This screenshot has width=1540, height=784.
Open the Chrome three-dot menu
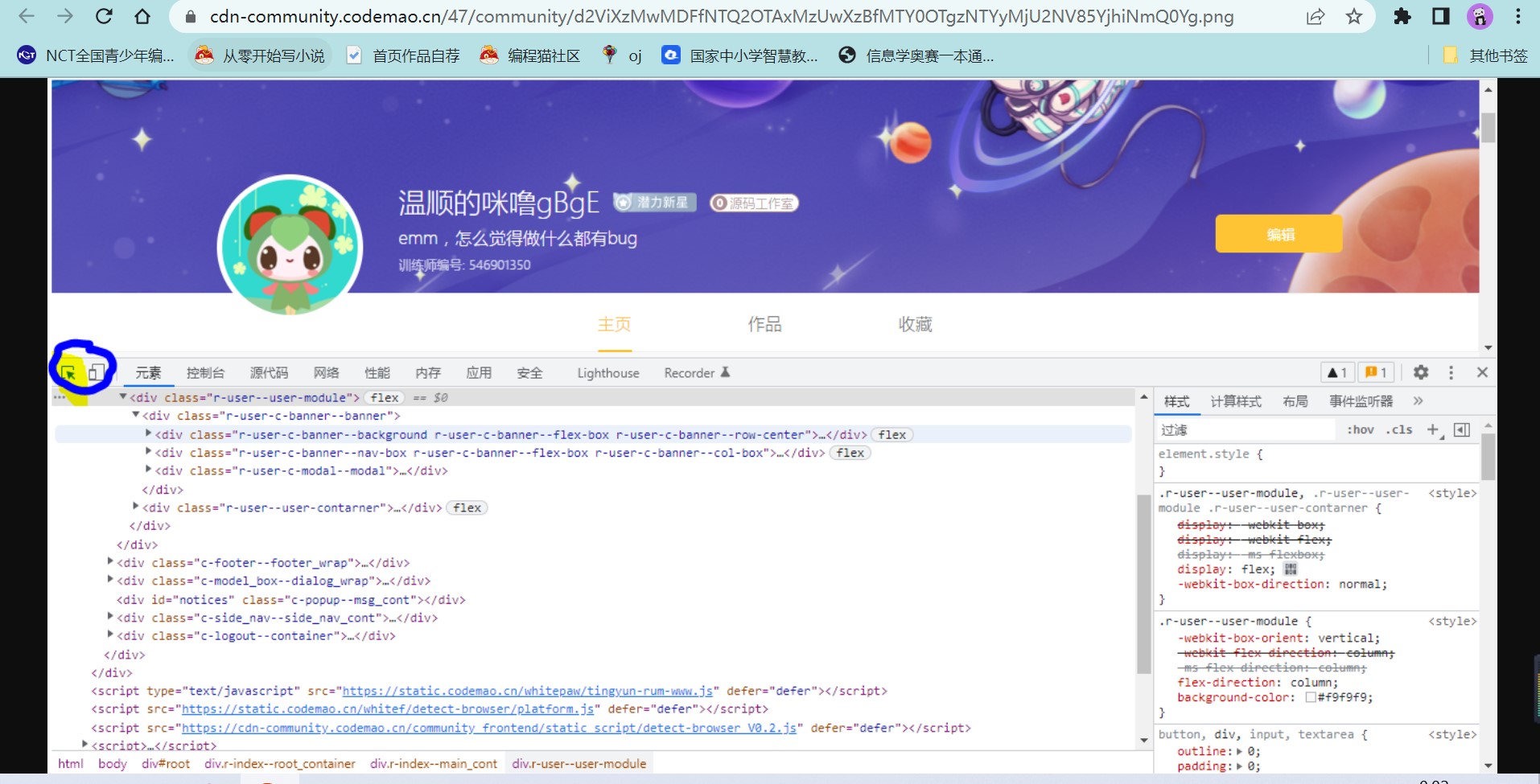[1517, 16]
